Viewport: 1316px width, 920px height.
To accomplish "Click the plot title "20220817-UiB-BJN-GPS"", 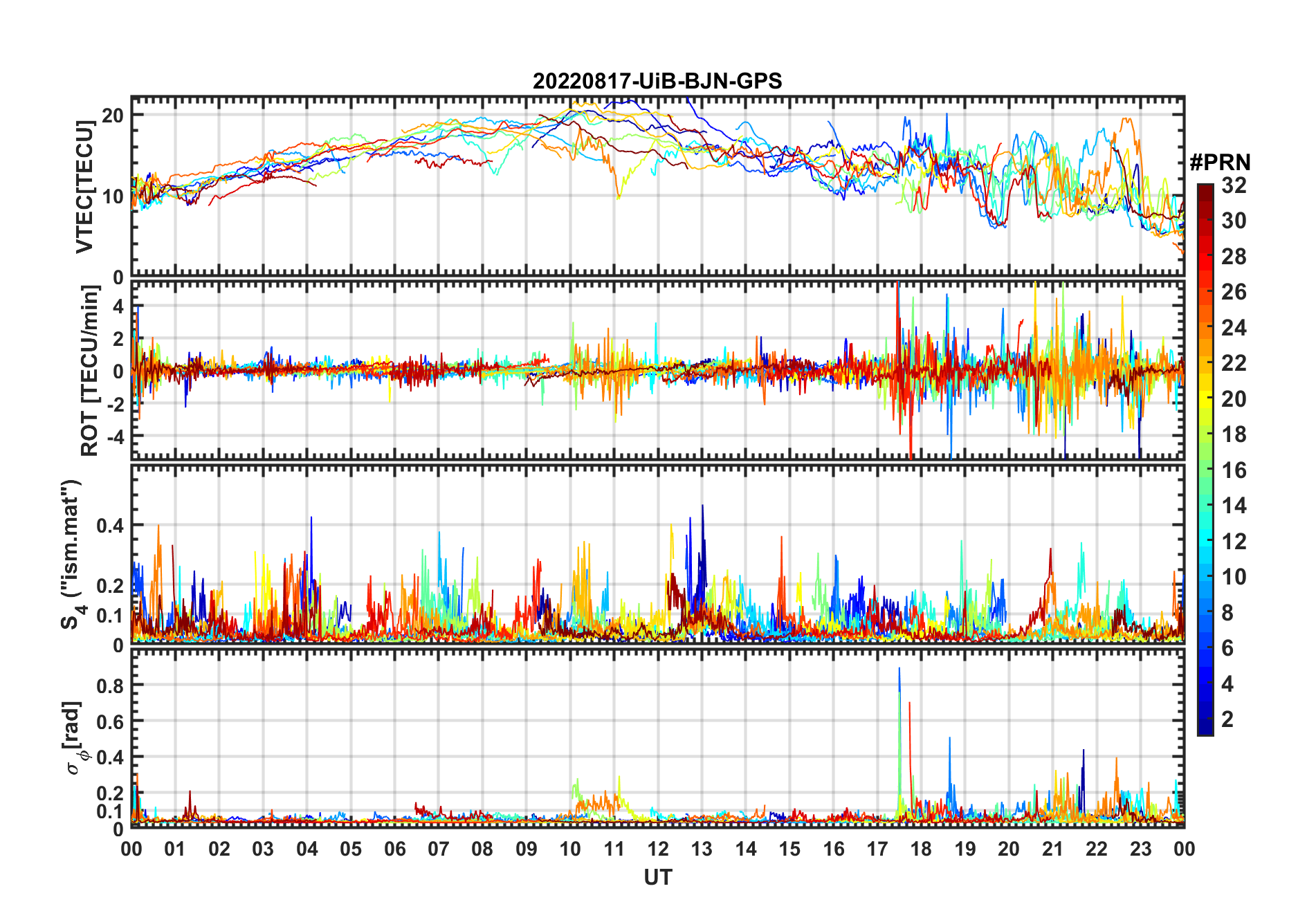I will coord(657,81).
